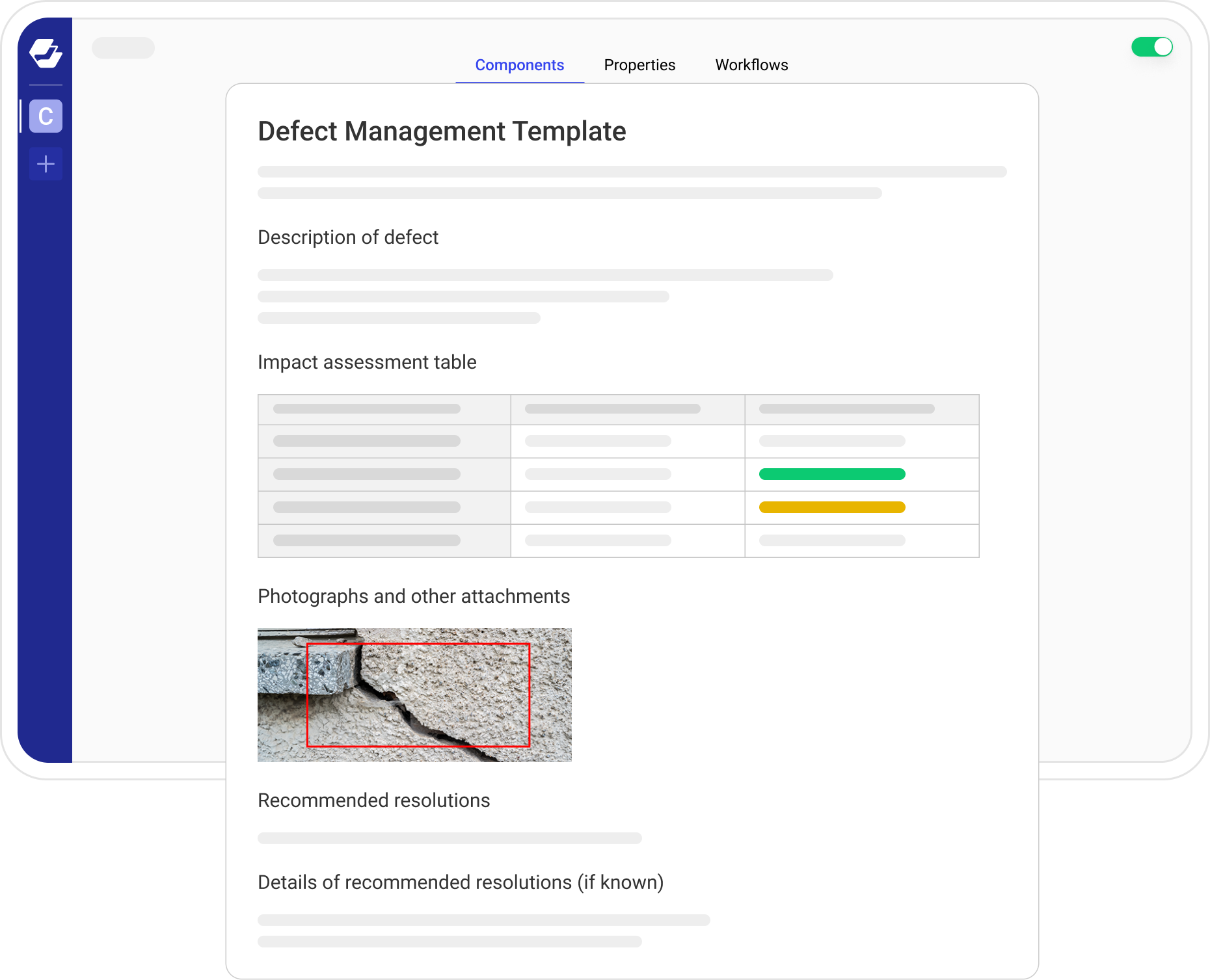
Task: Click the app logo icon in sidebar
Action: [x=46, y=54]
